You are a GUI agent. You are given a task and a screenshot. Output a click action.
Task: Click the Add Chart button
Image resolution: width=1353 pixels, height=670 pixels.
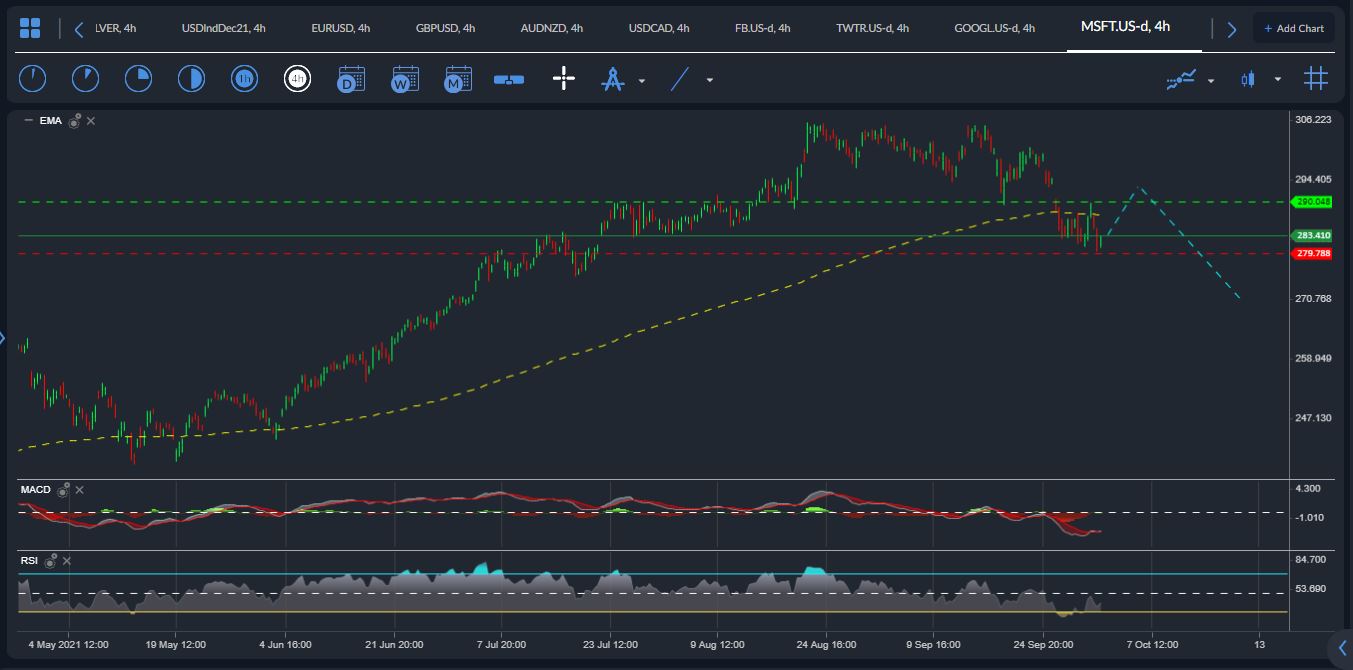1293,28
